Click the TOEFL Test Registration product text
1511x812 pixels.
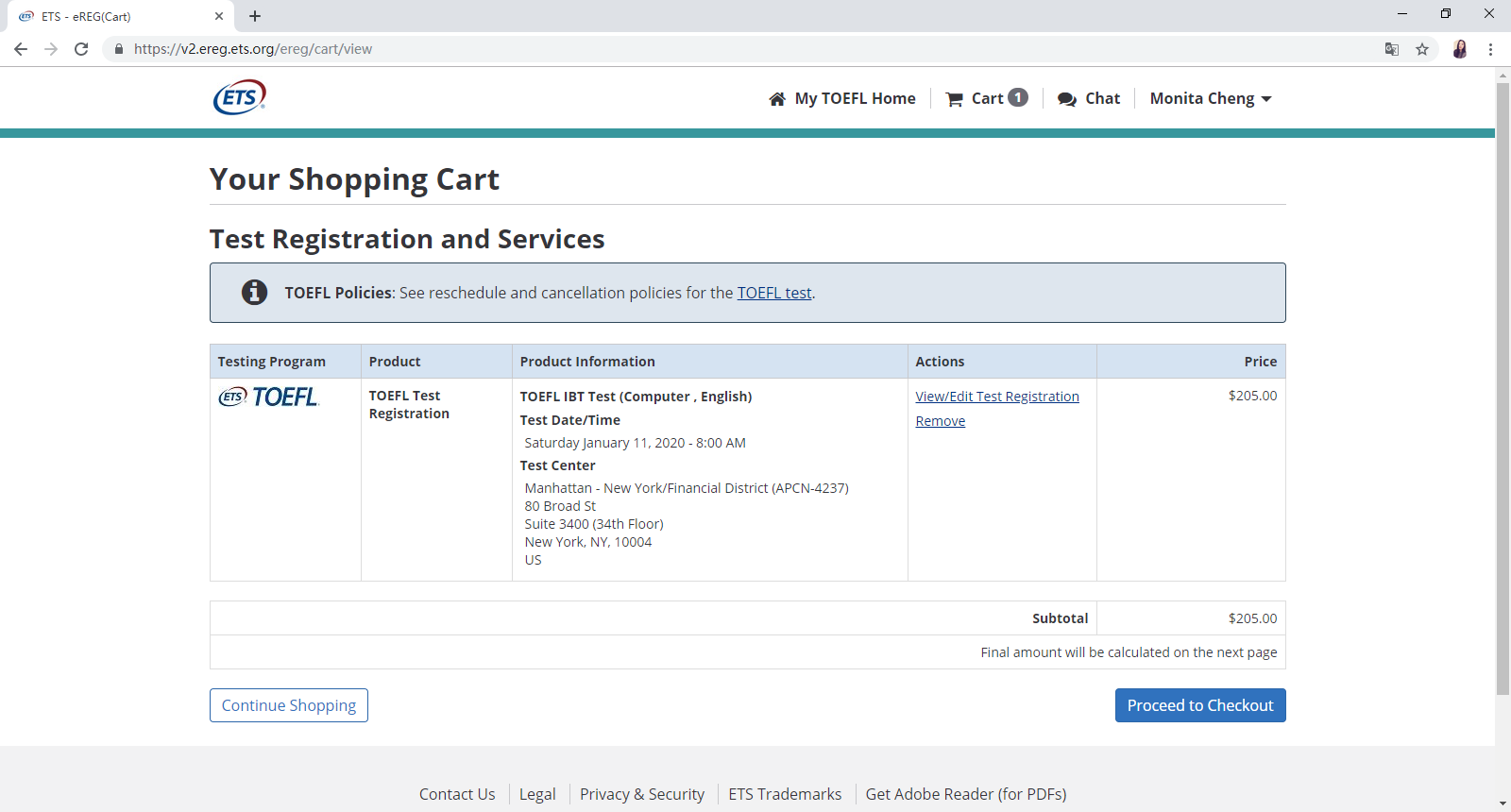(409, 405)
